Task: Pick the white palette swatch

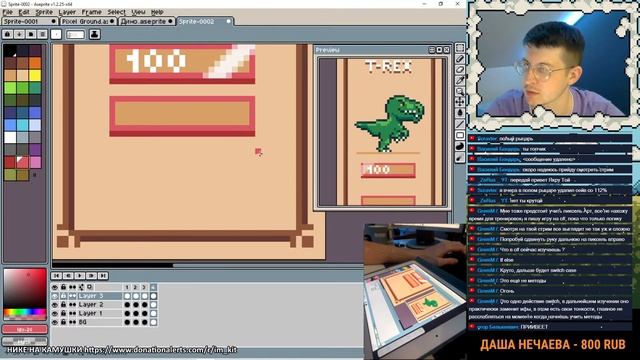Action: tap(10, 137)
